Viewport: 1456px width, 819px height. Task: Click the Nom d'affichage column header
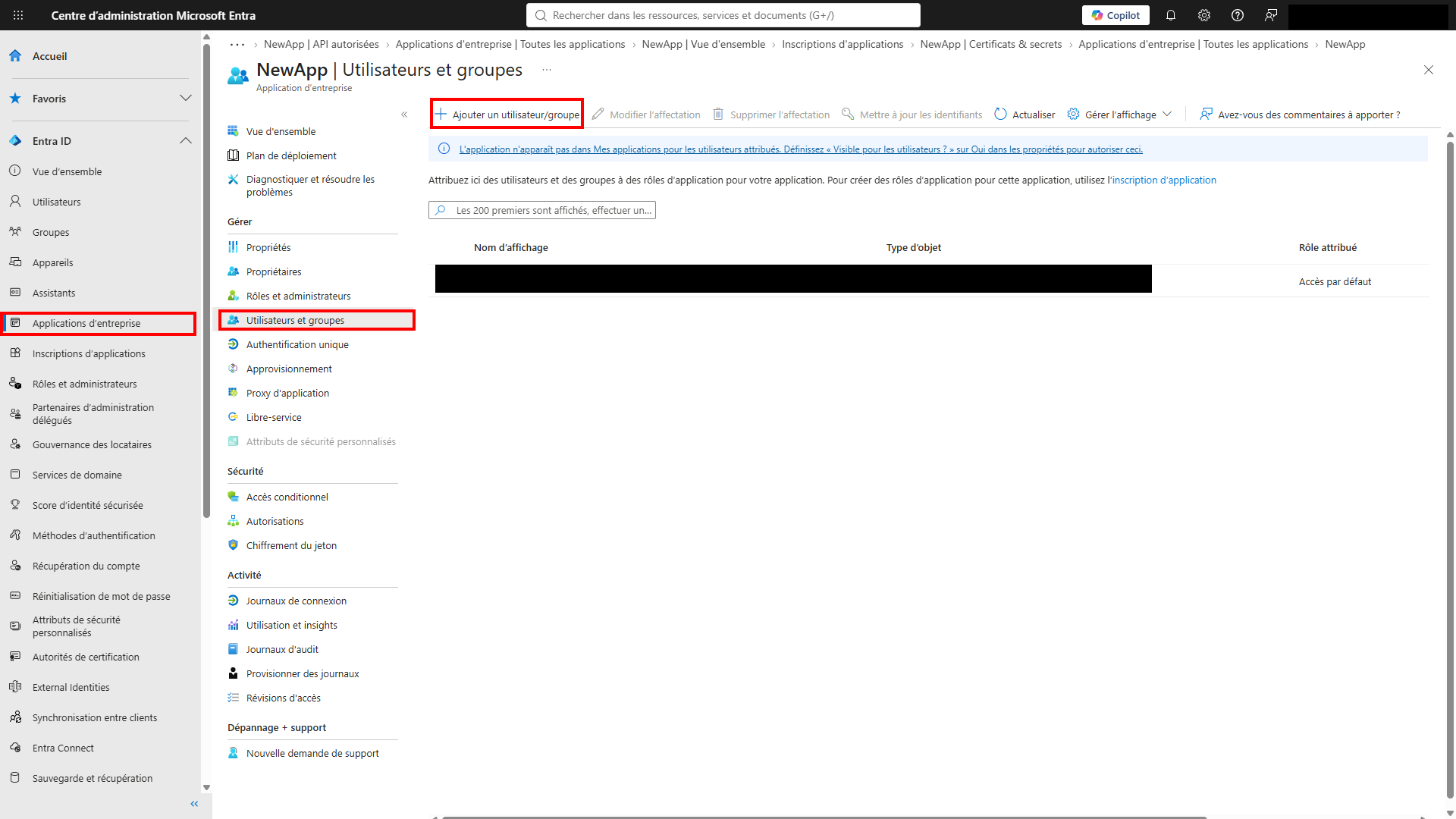[511, 247]
